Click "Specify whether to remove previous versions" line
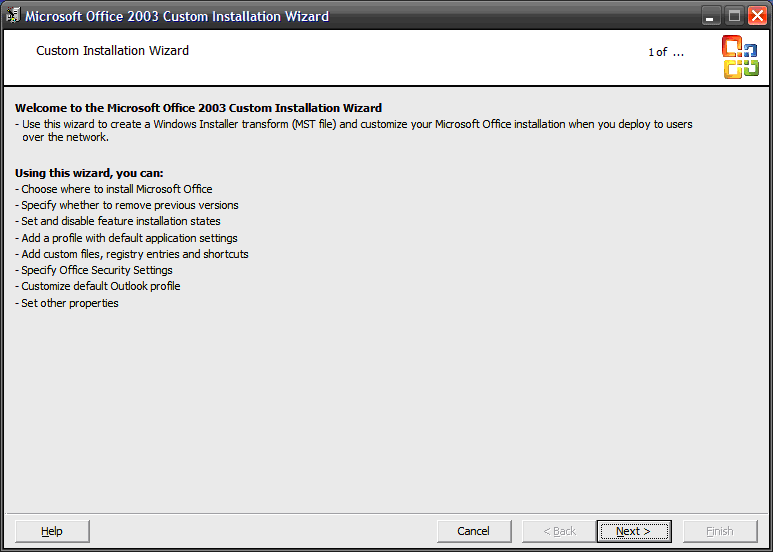This screenshot has width=773, height=552. (129, 205)
